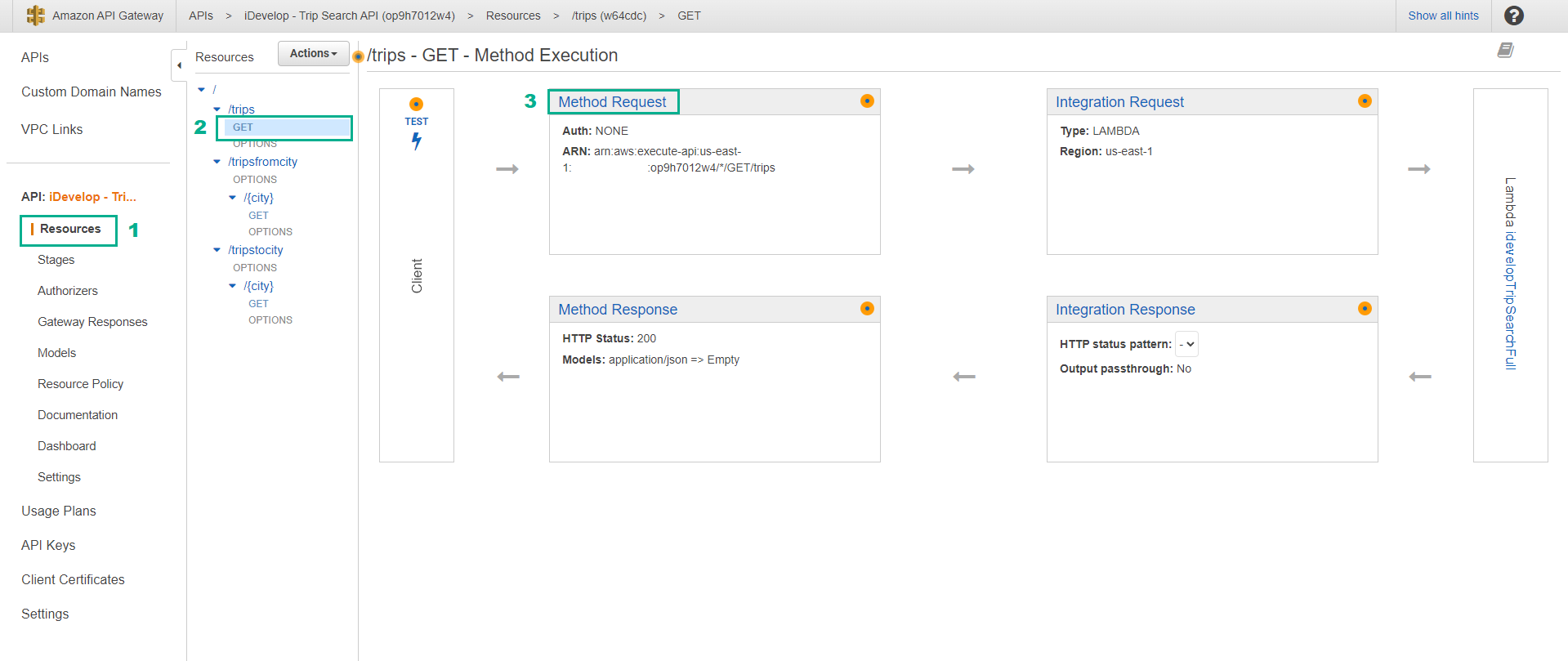This screenshot has width=1568, height=661.
Task: Open the Method Response link
Action: [x=618, y=310]
